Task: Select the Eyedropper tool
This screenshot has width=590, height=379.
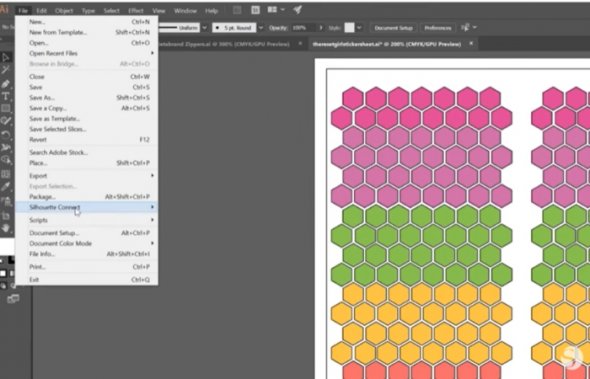Action: [5, 187]
